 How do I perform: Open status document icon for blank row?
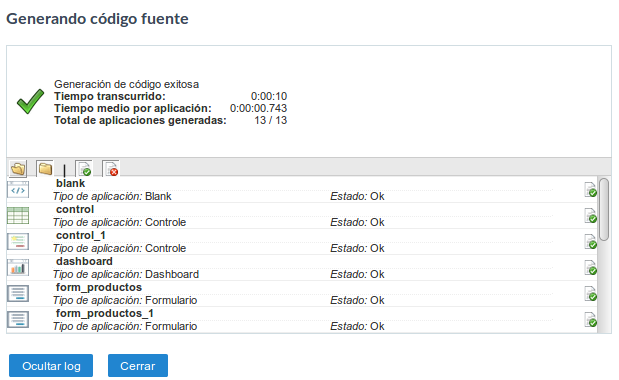pos(591,190)
